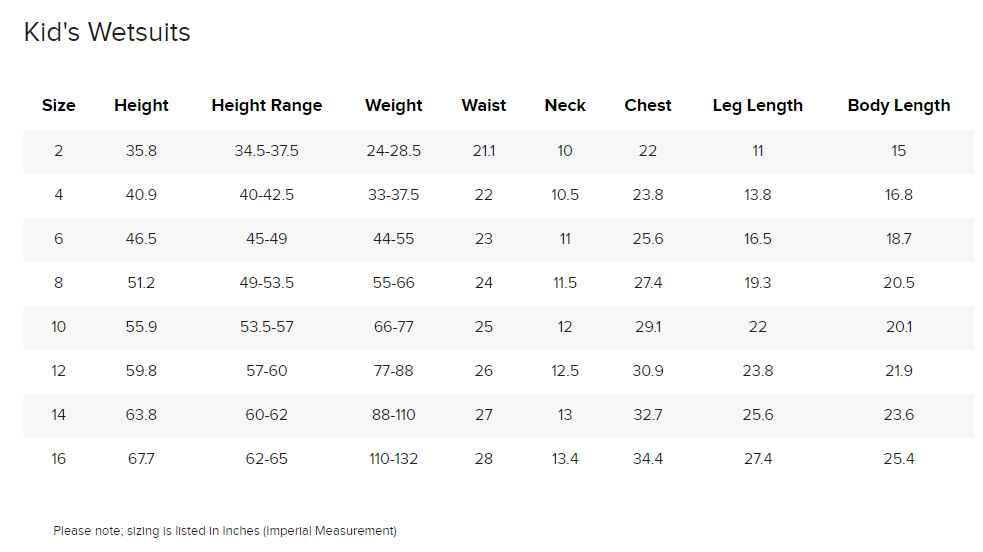
Task: Click the Kid's Wetsuits heading
Action: coord(107,33)
